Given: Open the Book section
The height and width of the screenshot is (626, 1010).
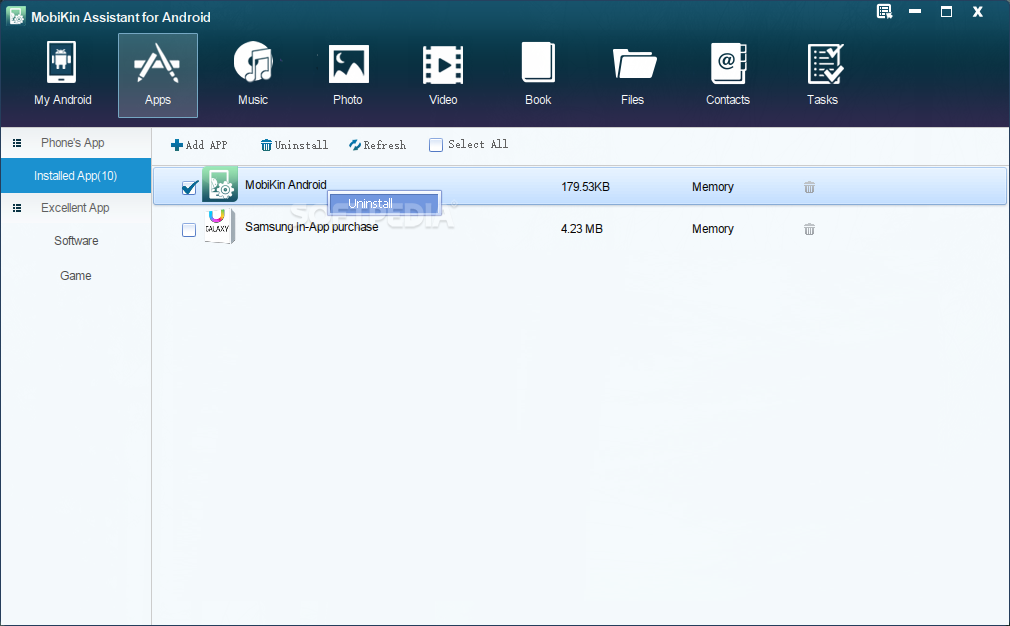Looking at the screenshot, I should tap(538, 74).
